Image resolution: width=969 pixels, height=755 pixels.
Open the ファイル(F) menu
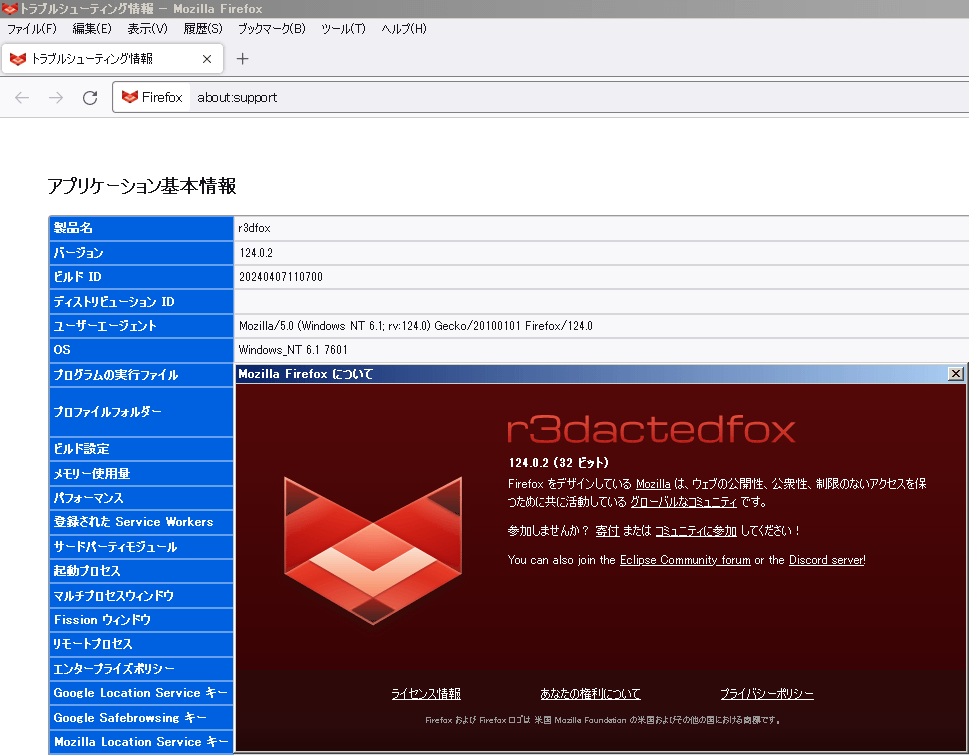coord(31,29)
